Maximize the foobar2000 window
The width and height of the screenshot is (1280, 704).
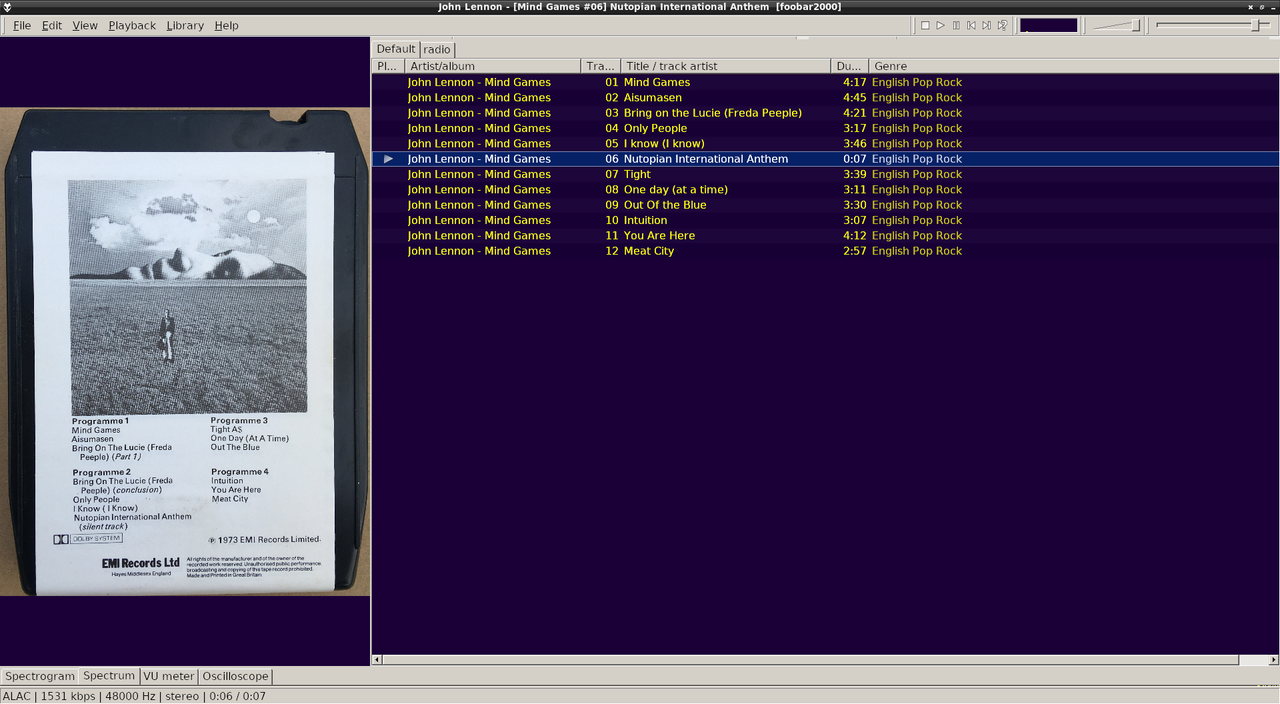(x=1262, y=6)
